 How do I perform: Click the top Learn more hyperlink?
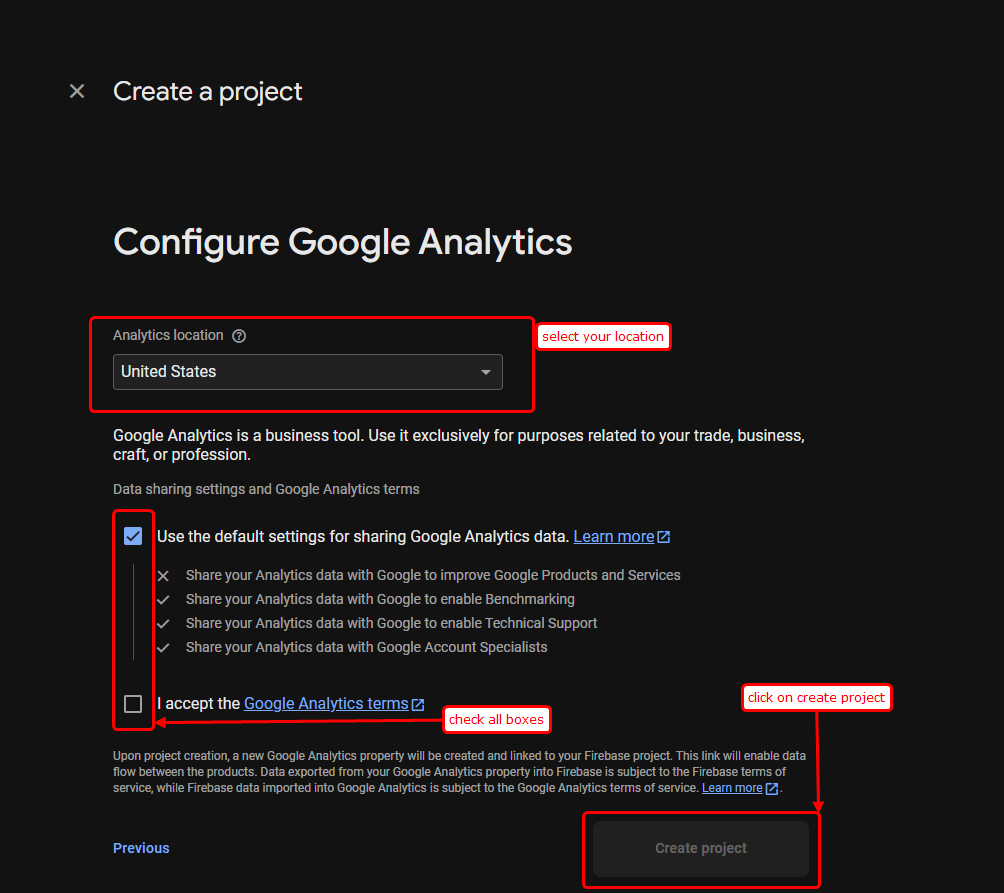611,536
